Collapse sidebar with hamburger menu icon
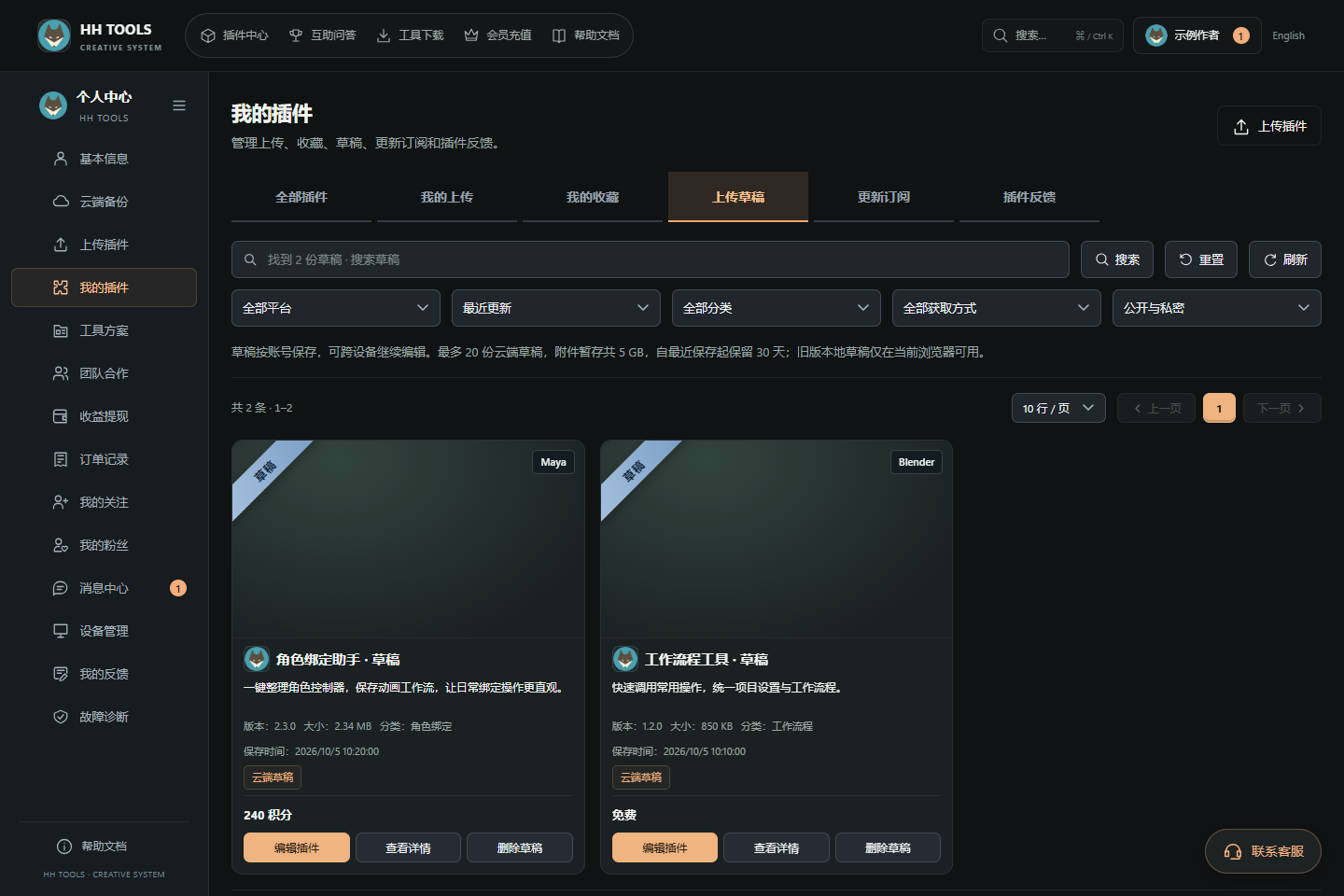1344x896 pixels. coord(179,105)
